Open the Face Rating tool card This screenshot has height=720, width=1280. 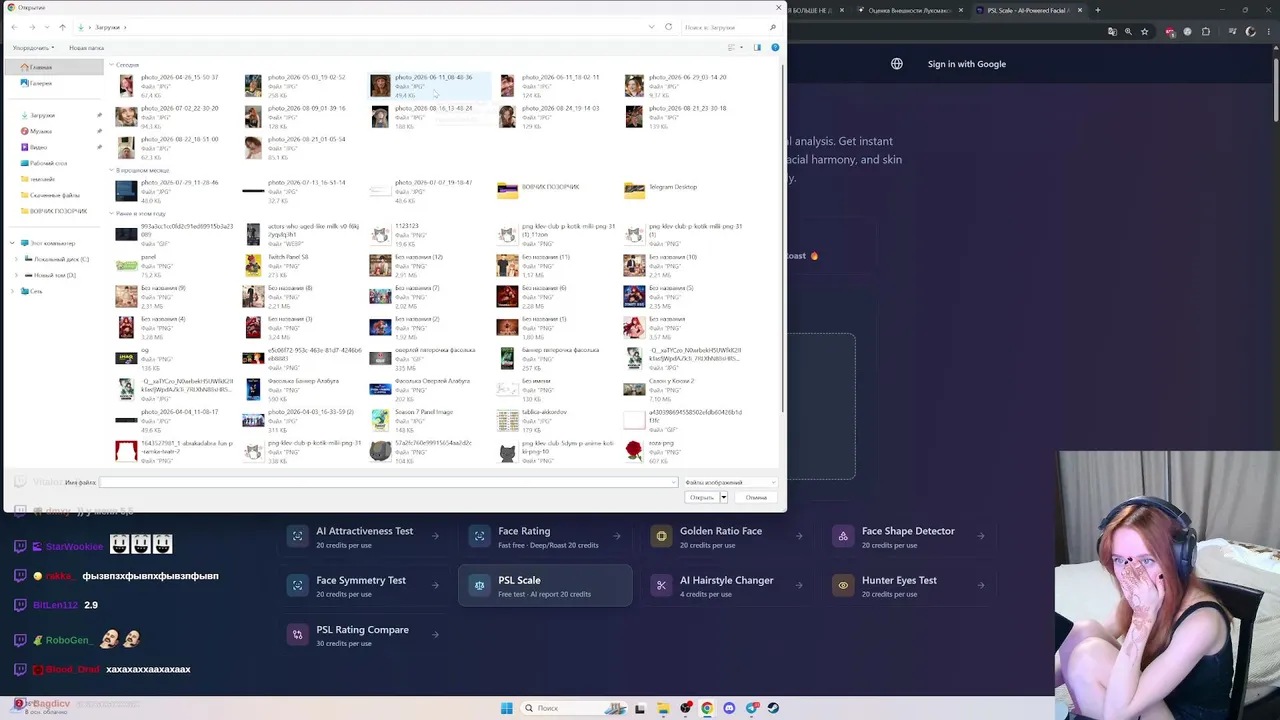pos(545,537)
